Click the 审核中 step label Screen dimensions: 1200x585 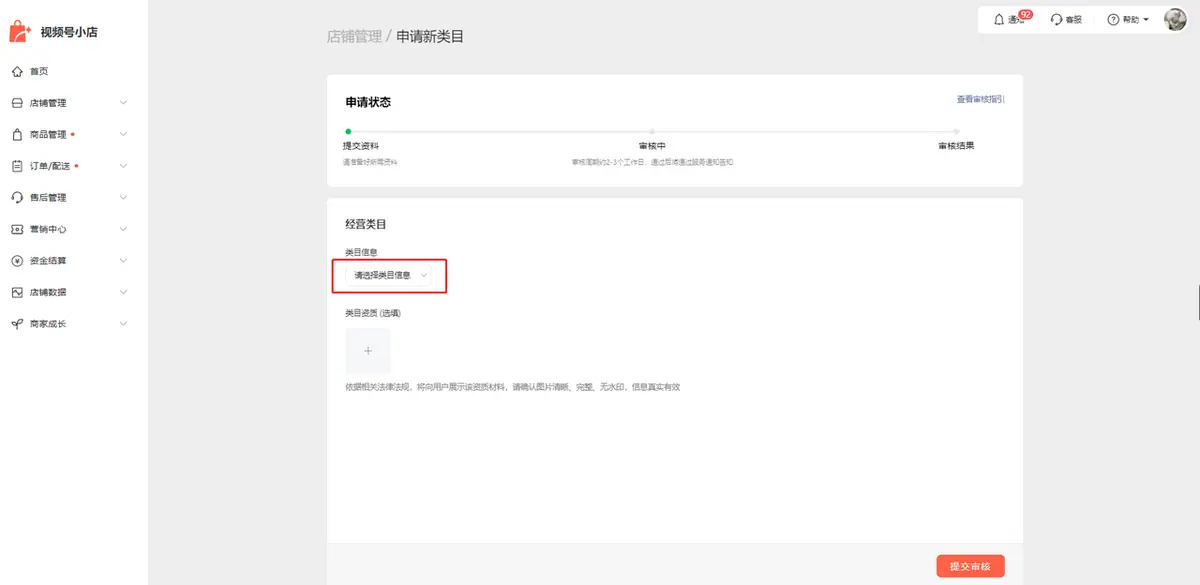coord(652,146)
